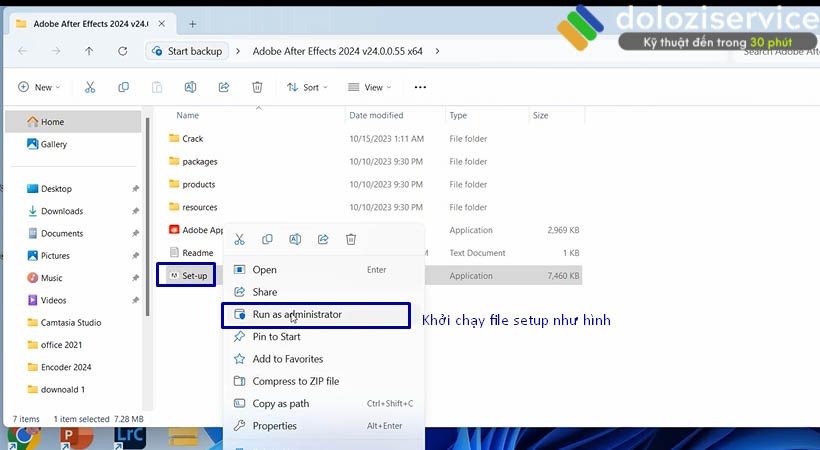
Task: Select the Crack folder
Action: pos(186,139)
